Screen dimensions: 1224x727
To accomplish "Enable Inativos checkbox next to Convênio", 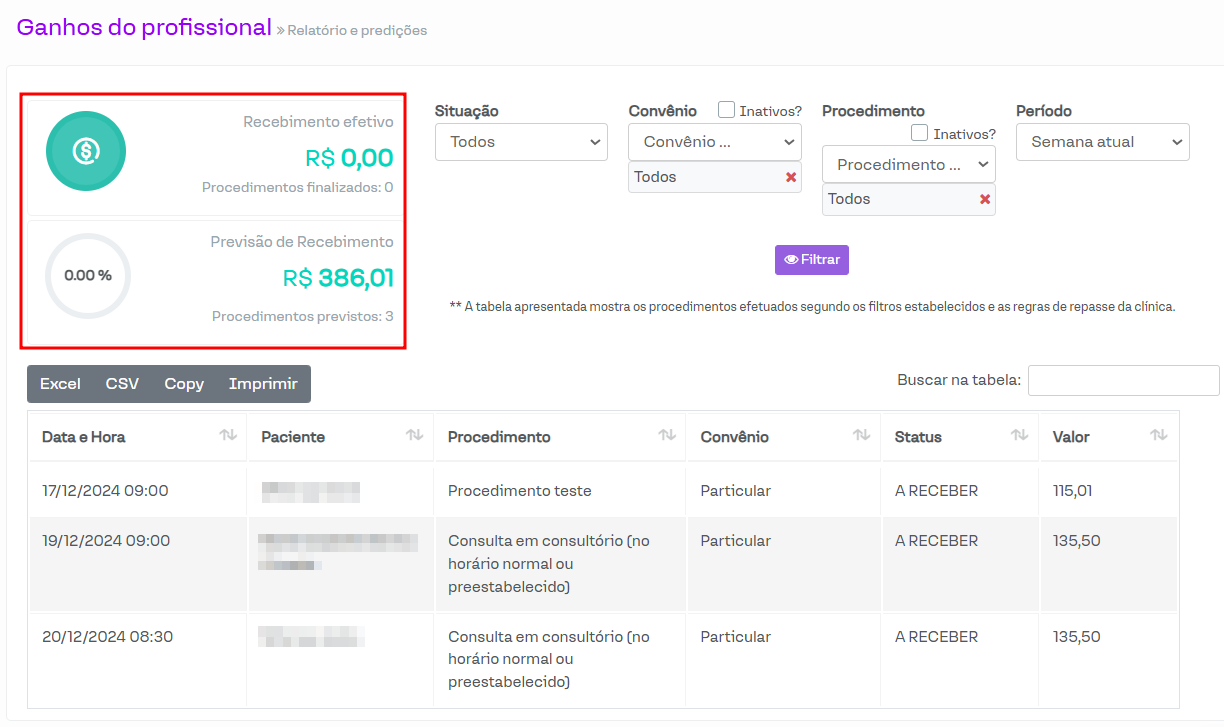I will click(727, 110).
